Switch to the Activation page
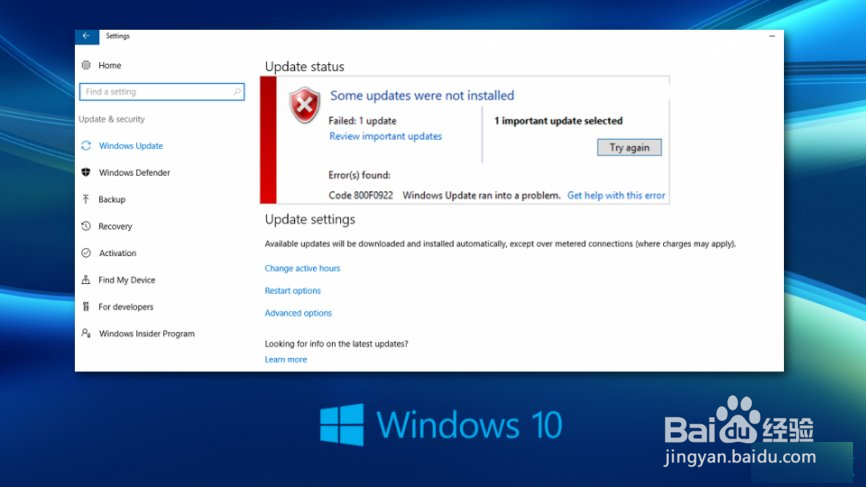866x487 pixels. point(118,253)
